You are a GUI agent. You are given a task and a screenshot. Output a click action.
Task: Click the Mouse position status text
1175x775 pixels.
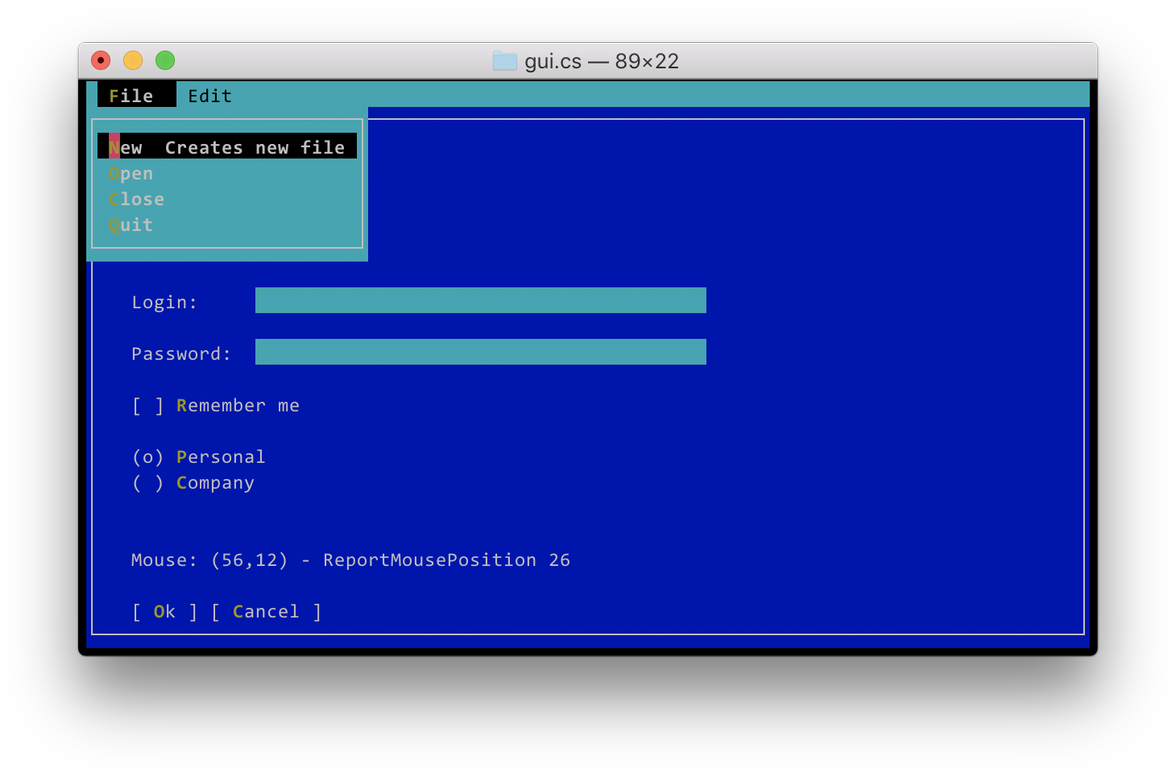(350, 560)
